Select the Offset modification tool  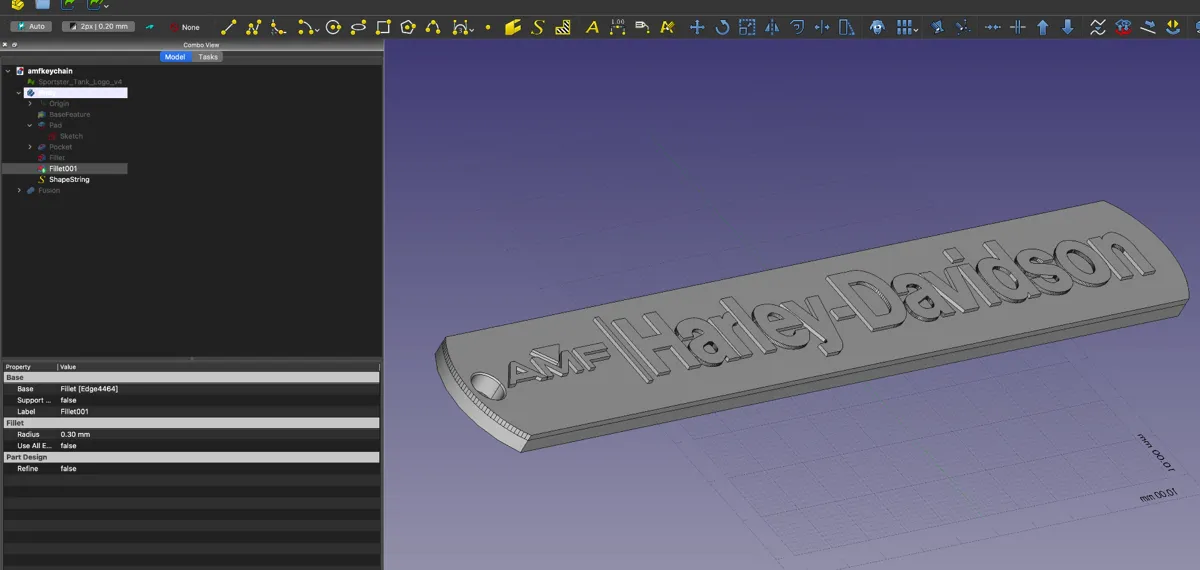tap(797, 28)
